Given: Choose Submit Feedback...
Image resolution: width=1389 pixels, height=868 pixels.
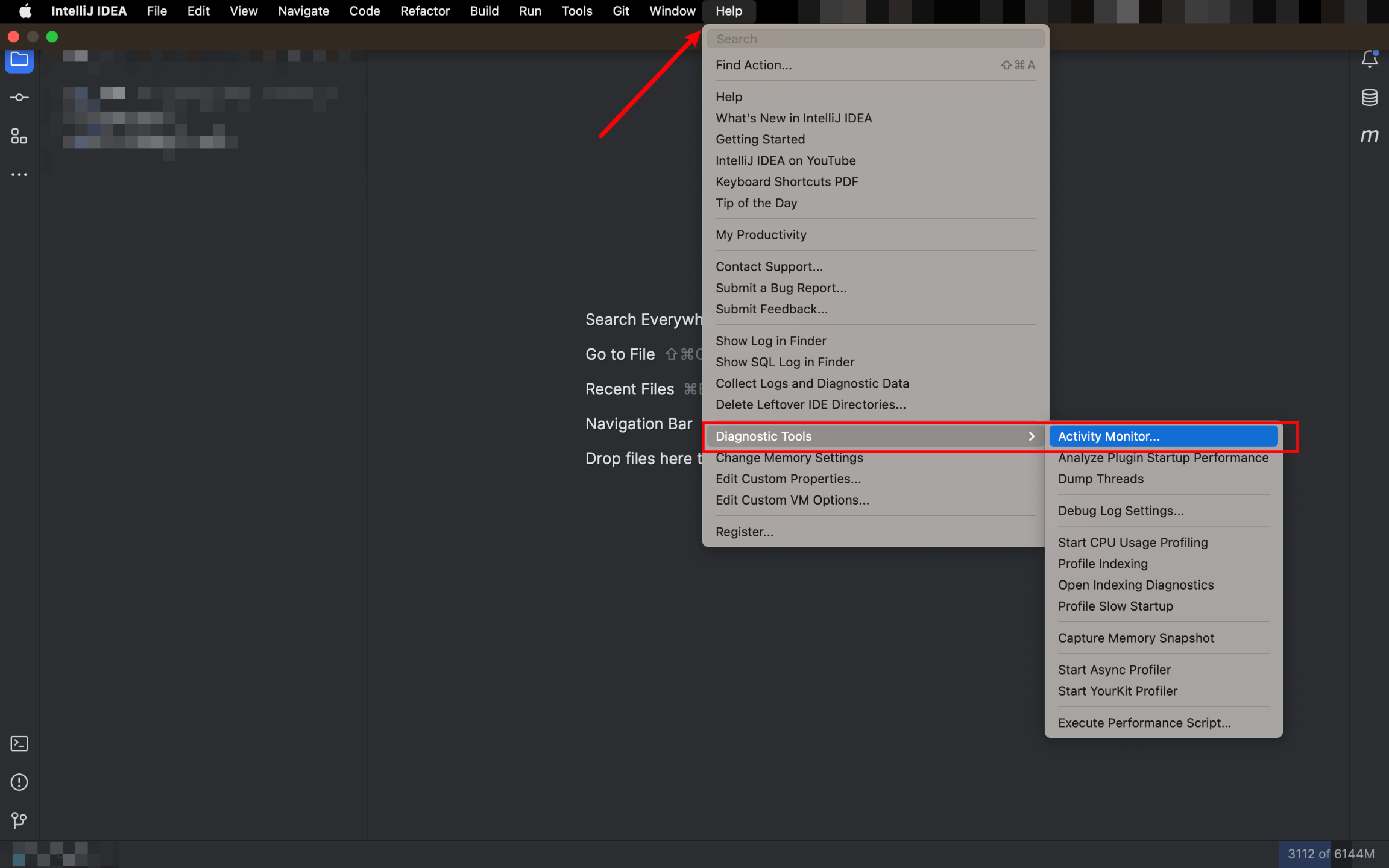Looking at the screenshot, I should [x=875, y=309].
